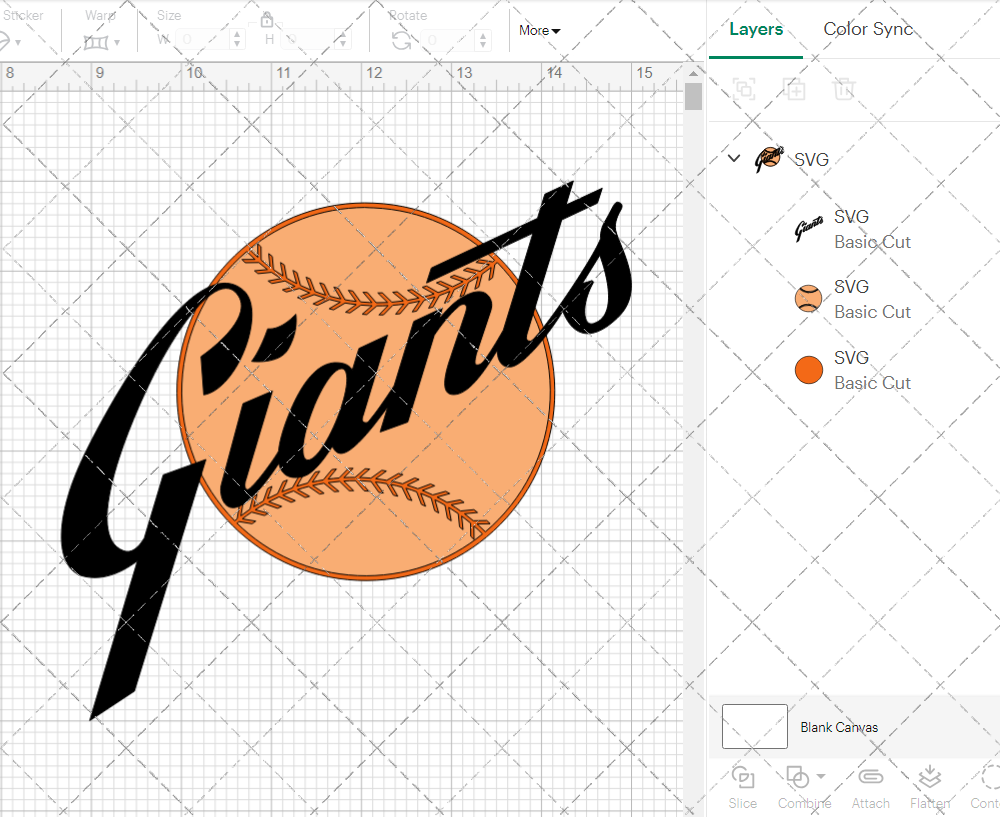Click the Warp tool icon
The height and width of the screenshot is (817, 1000).
pyautogui.click(x=96, y=42)
